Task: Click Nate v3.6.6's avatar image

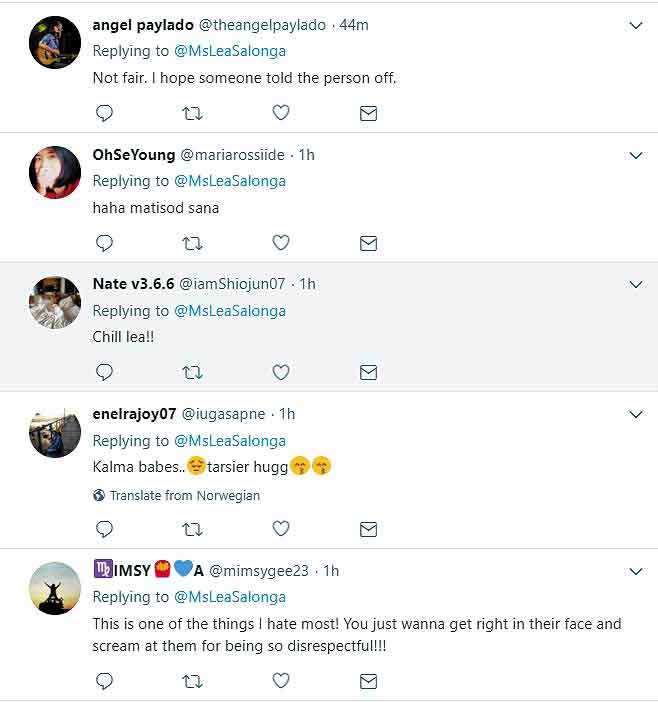Action: (55, 301)
